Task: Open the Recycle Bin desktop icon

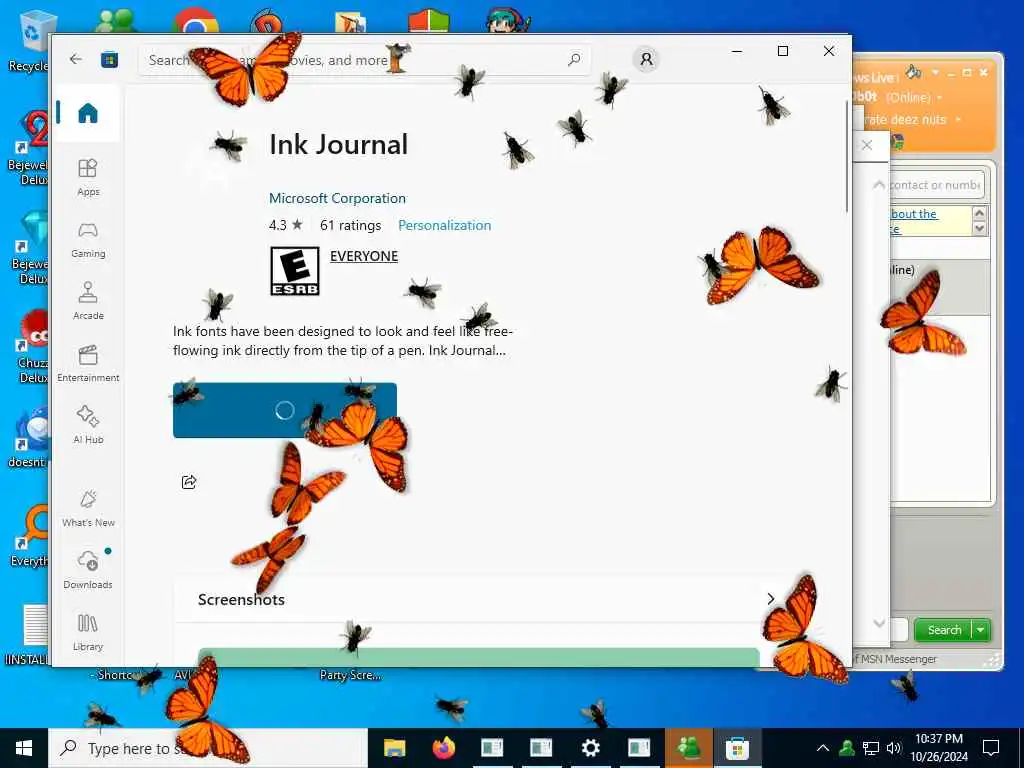Action: [29, 40]
